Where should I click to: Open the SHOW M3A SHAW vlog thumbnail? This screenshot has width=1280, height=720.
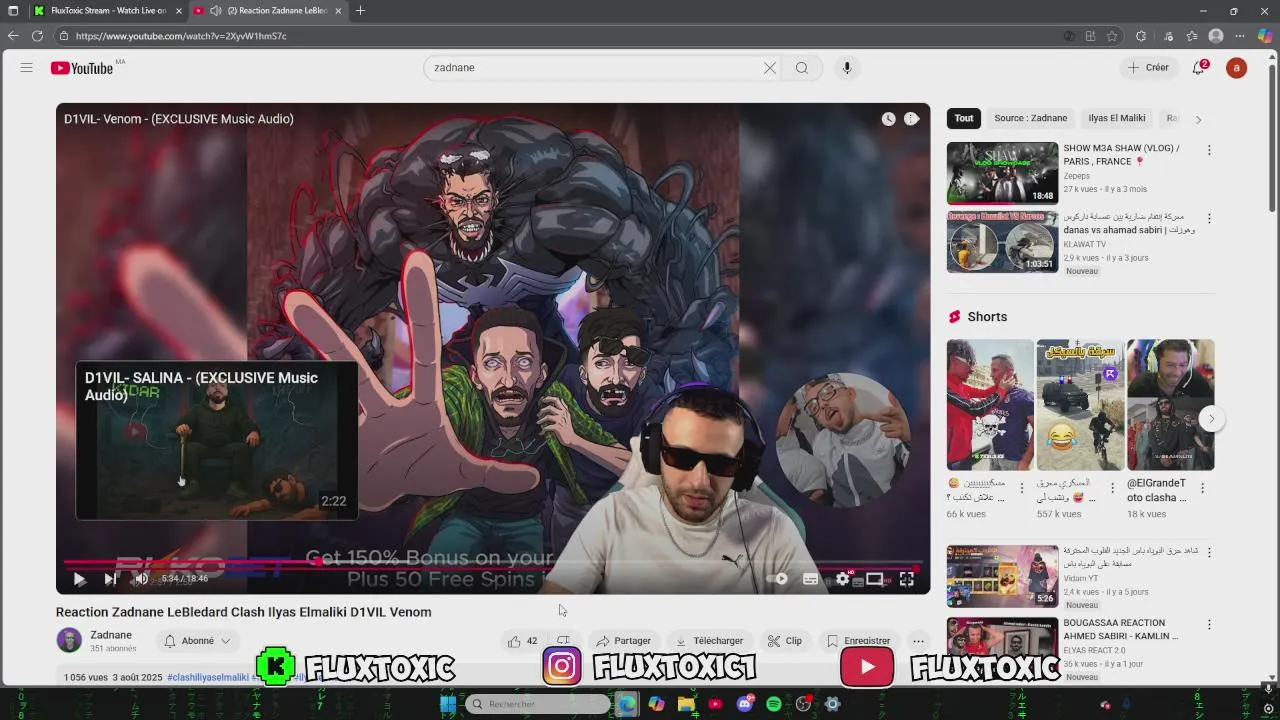coord(1002,173)
